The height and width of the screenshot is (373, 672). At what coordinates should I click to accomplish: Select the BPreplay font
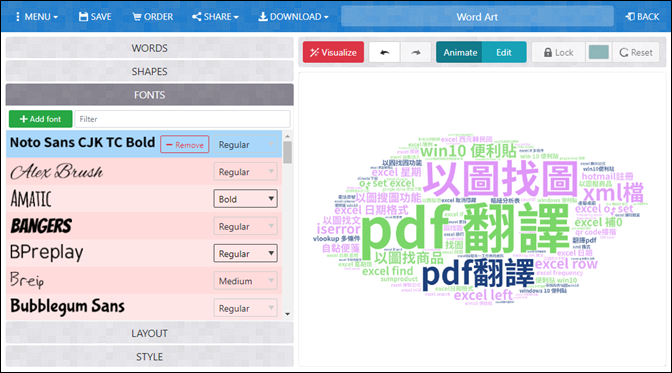coord(46,253)
